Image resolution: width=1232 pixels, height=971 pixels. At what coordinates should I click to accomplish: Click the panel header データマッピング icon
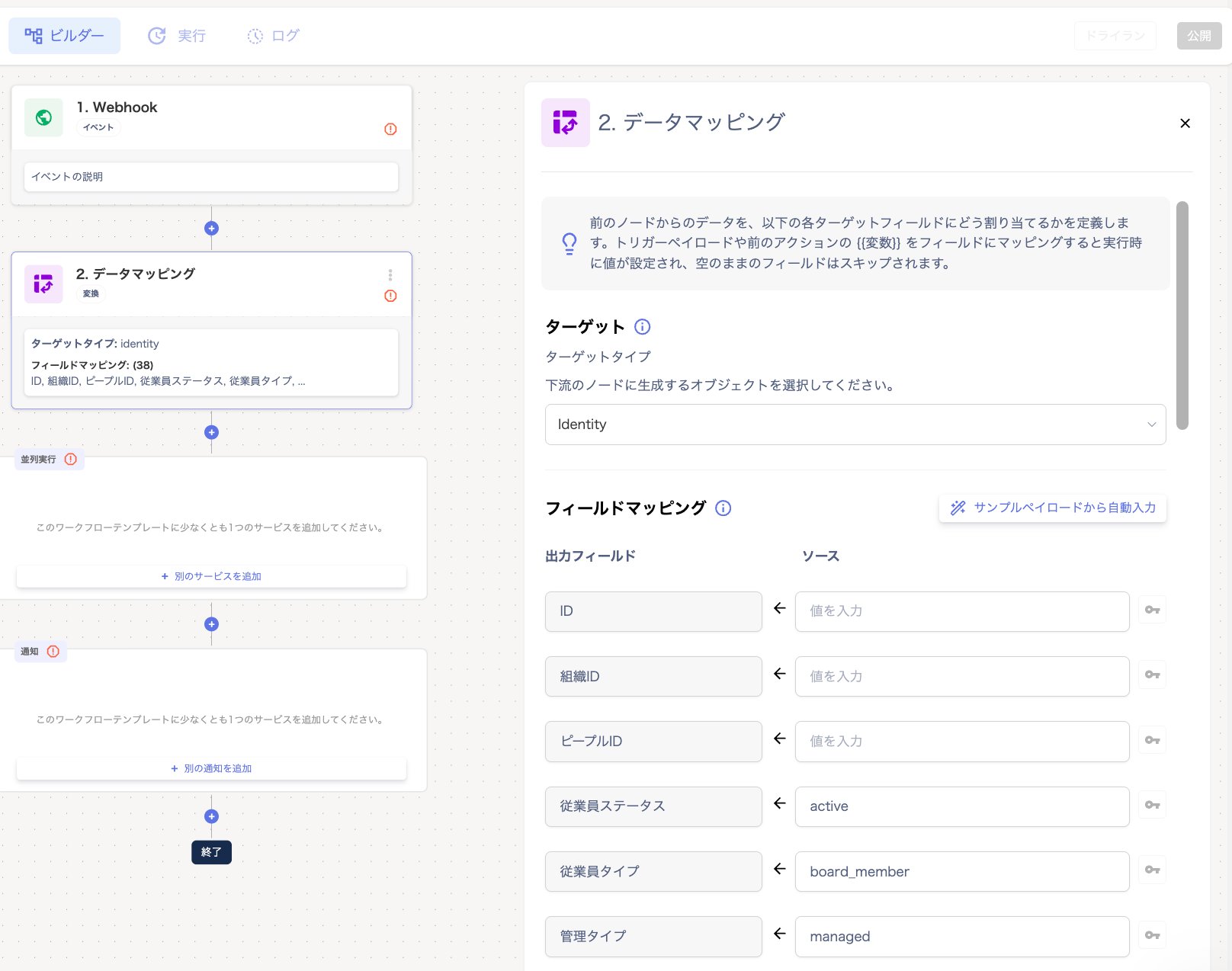coord(566,123)
